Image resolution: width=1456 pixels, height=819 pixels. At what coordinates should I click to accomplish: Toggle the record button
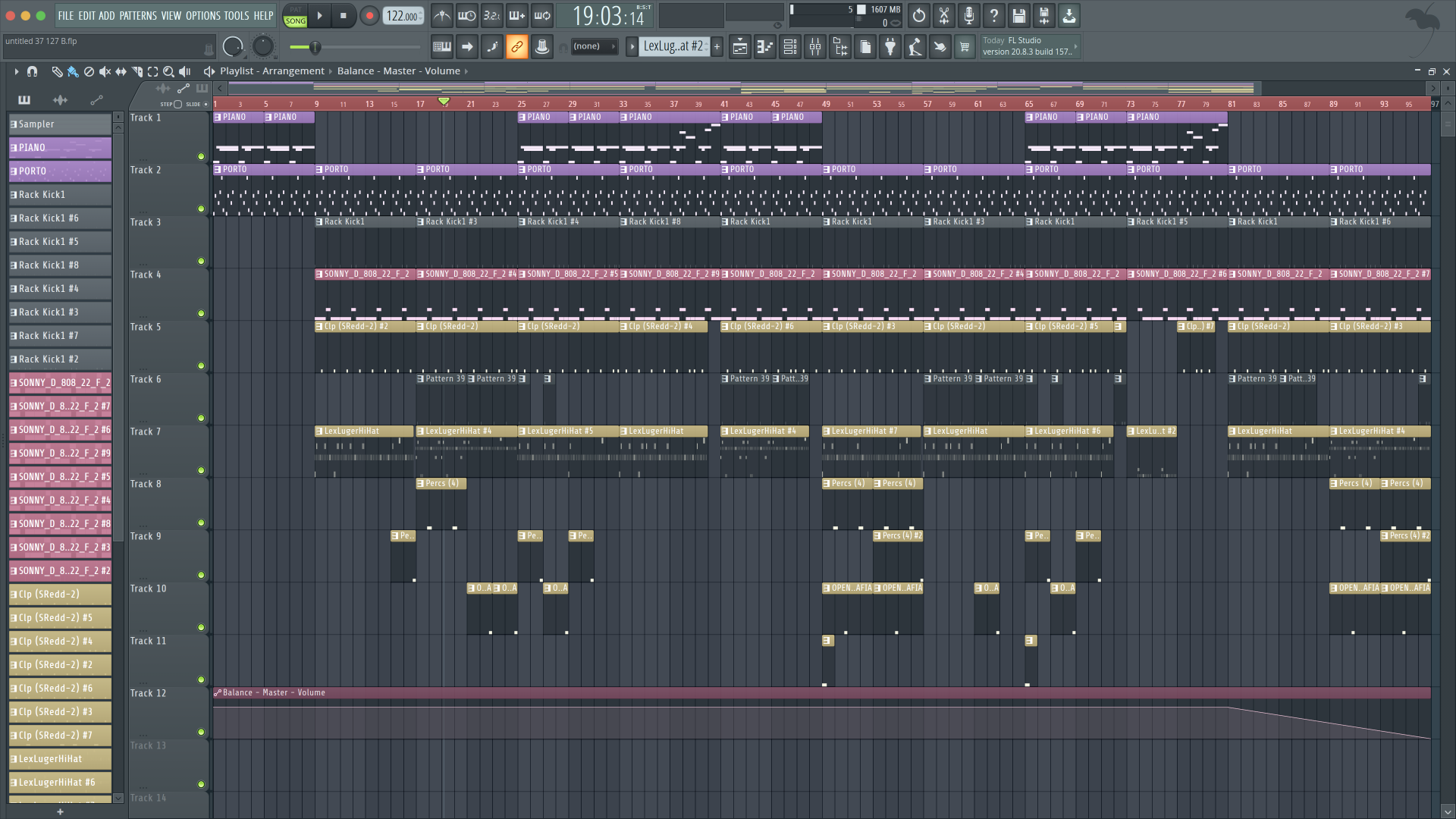(369, 15)
